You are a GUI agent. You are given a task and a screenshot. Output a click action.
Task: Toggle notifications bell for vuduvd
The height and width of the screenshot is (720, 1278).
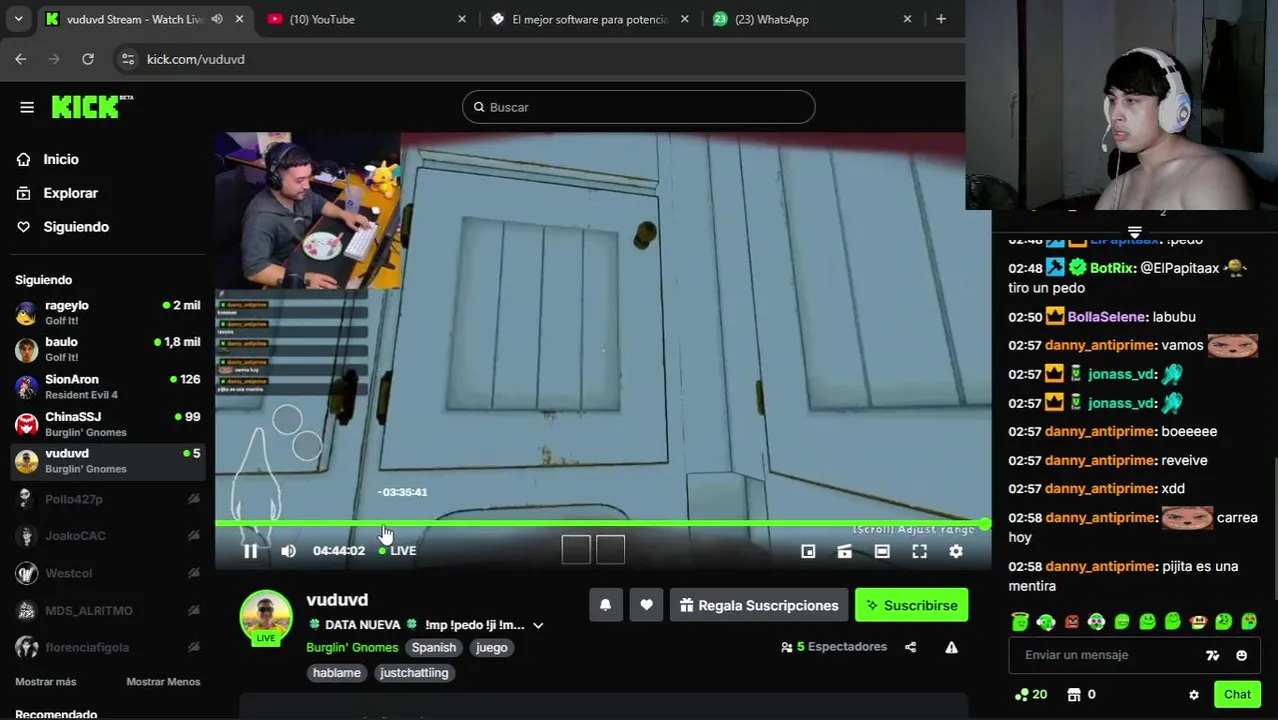[x=605, y=605]
